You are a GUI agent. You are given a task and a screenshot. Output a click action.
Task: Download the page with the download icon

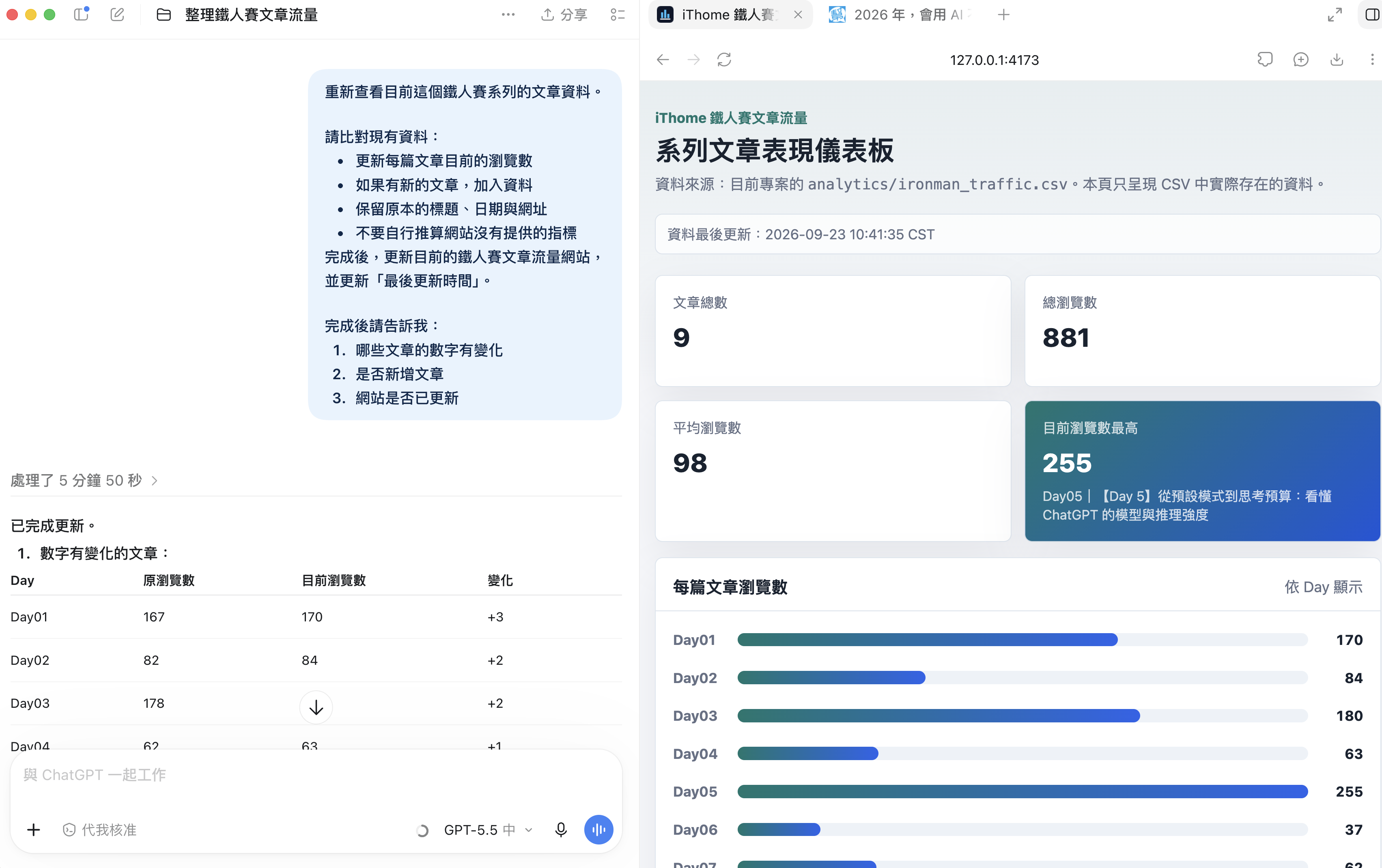(1337, 60)
